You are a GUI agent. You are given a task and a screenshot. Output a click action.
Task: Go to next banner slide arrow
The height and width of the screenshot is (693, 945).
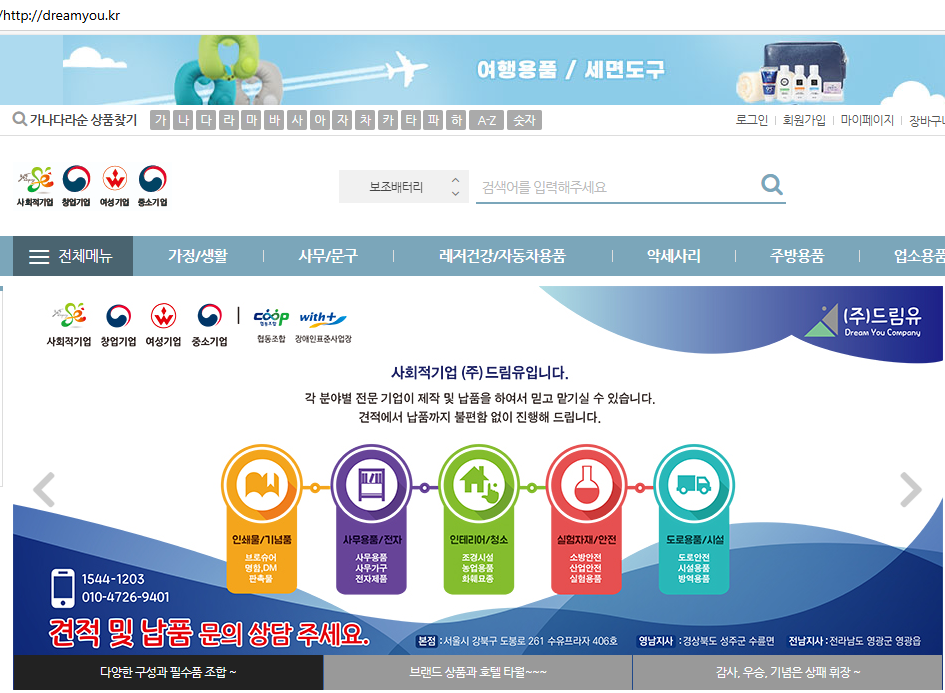[910, 490]
